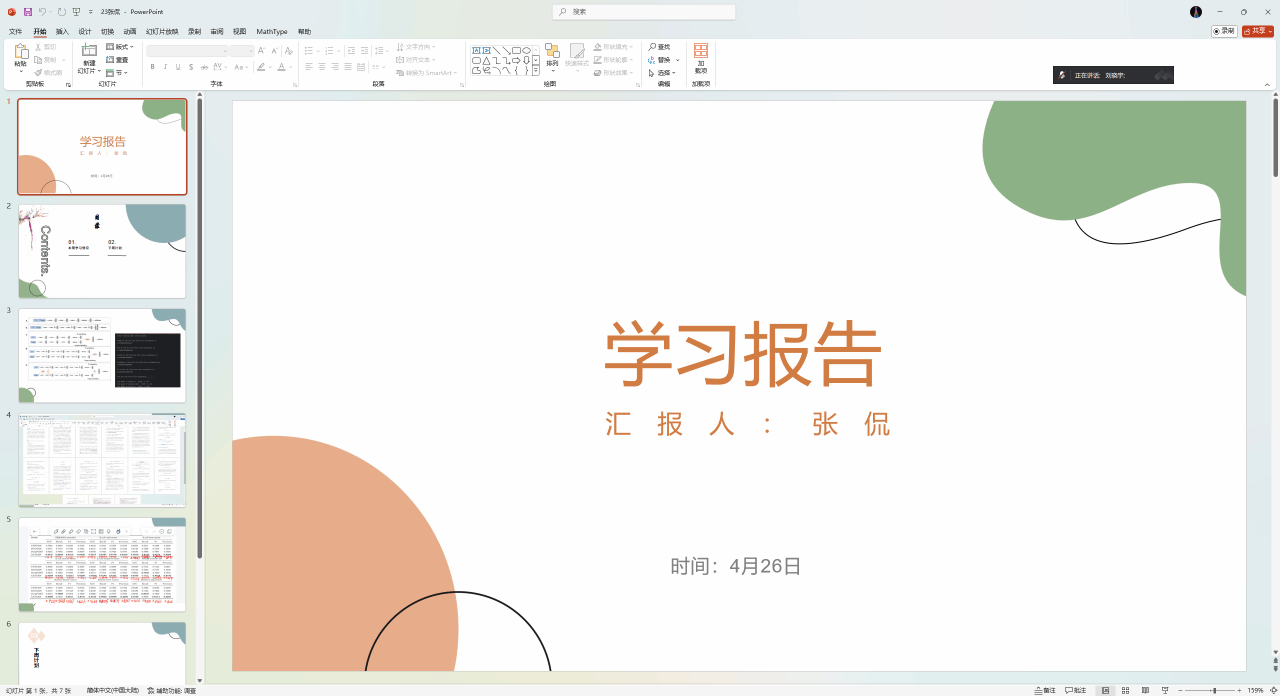Toggle right text alignment
This screenshot has height=696, width=1280.
(335, 67)
